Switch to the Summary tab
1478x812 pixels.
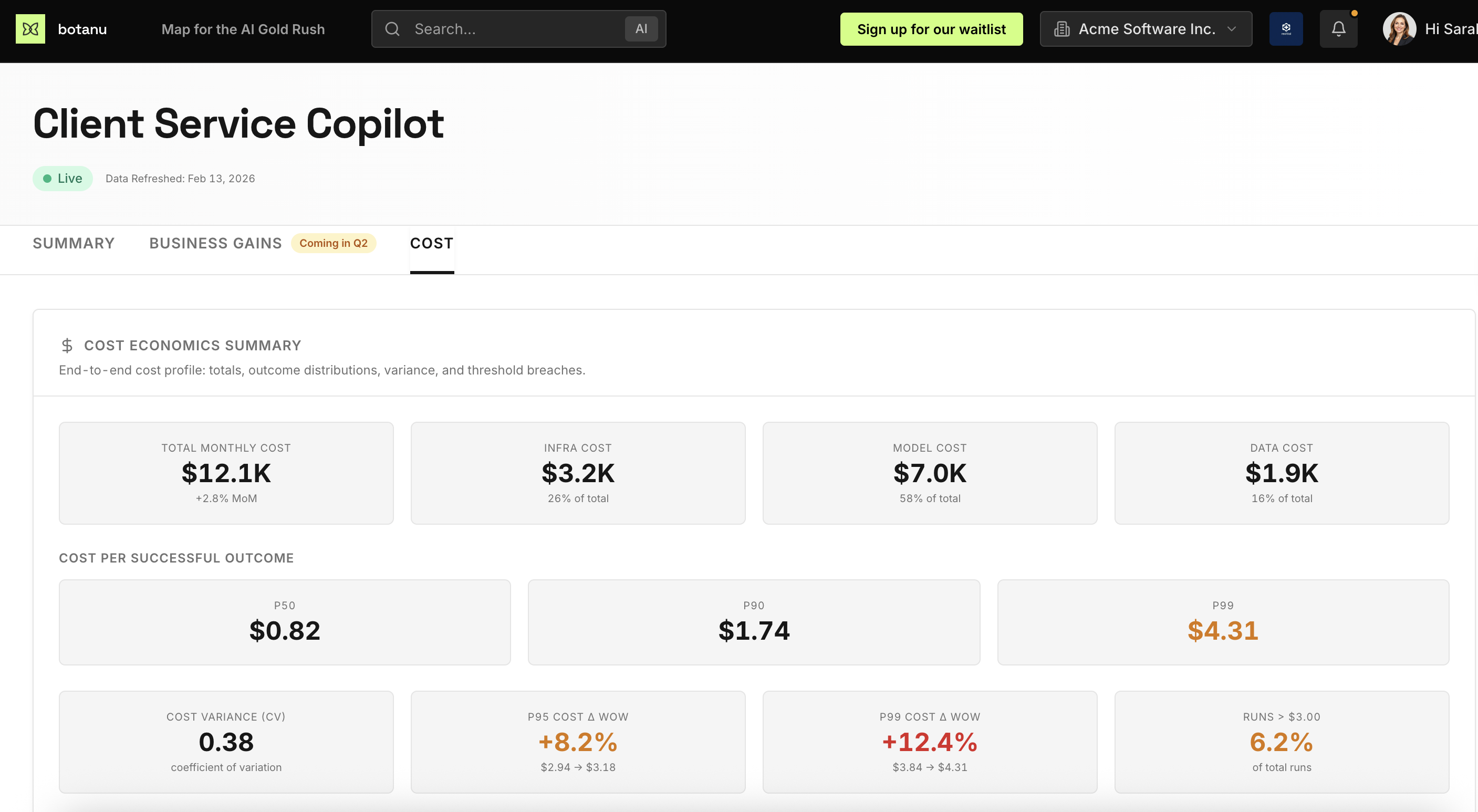pyautogui.click(x=74, y=243)
